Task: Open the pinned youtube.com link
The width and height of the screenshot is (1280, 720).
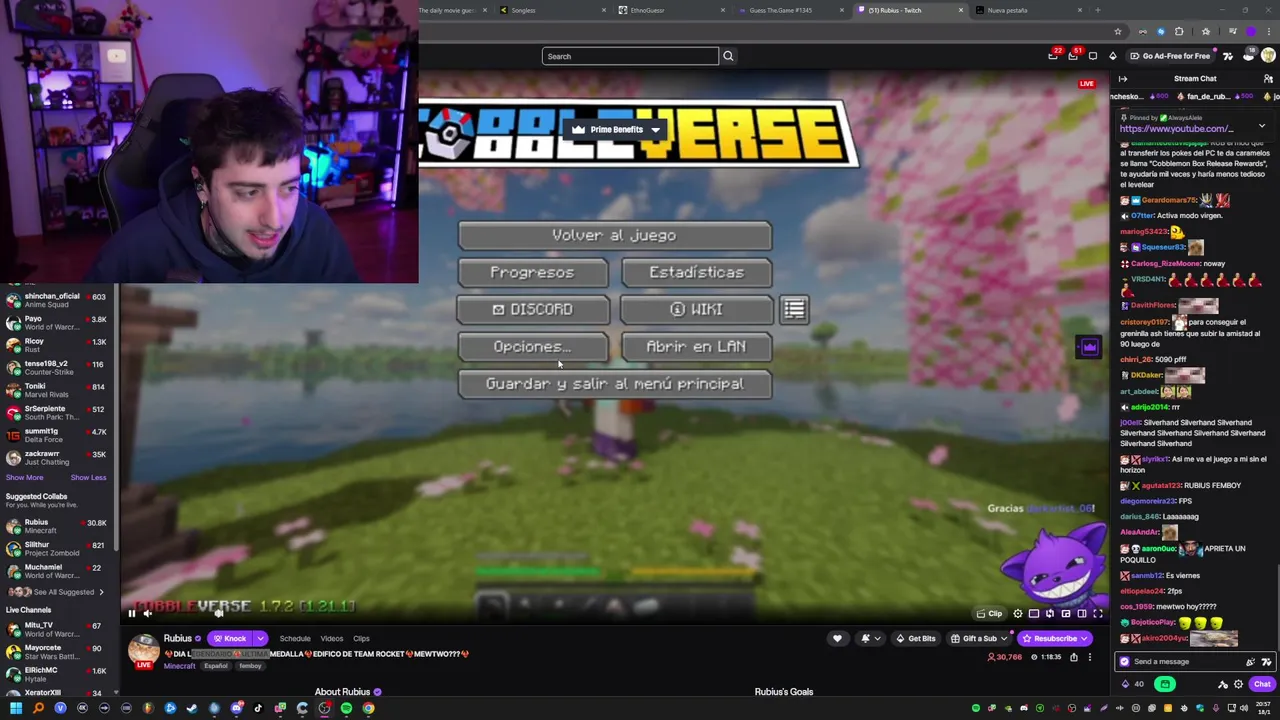Action: (1176, 129)
